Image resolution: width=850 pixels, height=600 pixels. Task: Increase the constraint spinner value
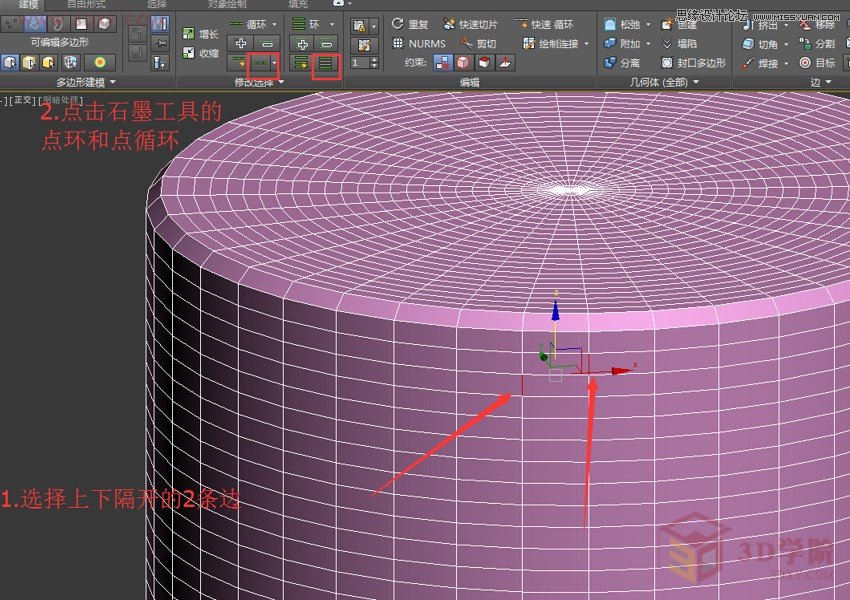point(374,58)
